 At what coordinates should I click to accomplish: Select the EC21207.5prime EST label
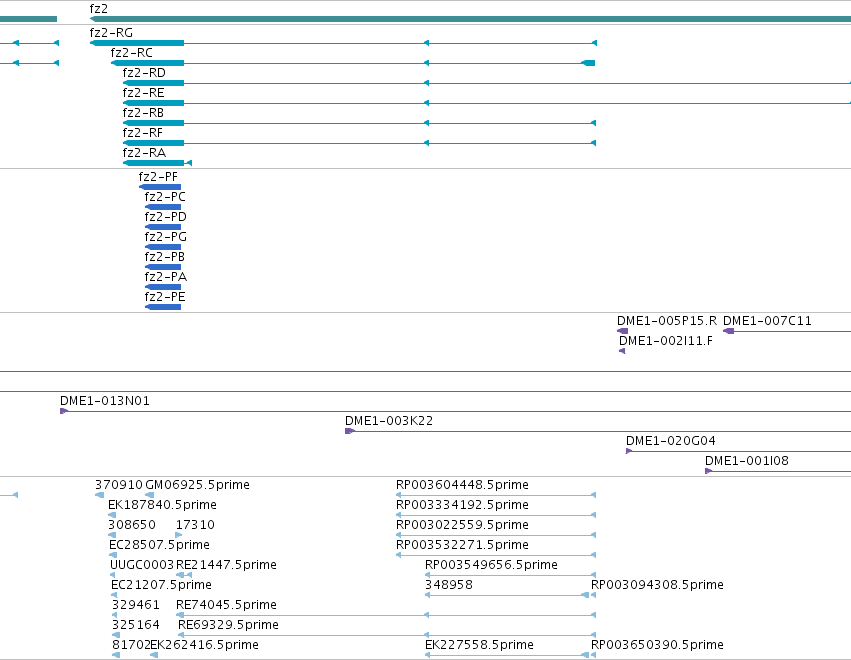point(161,585)
